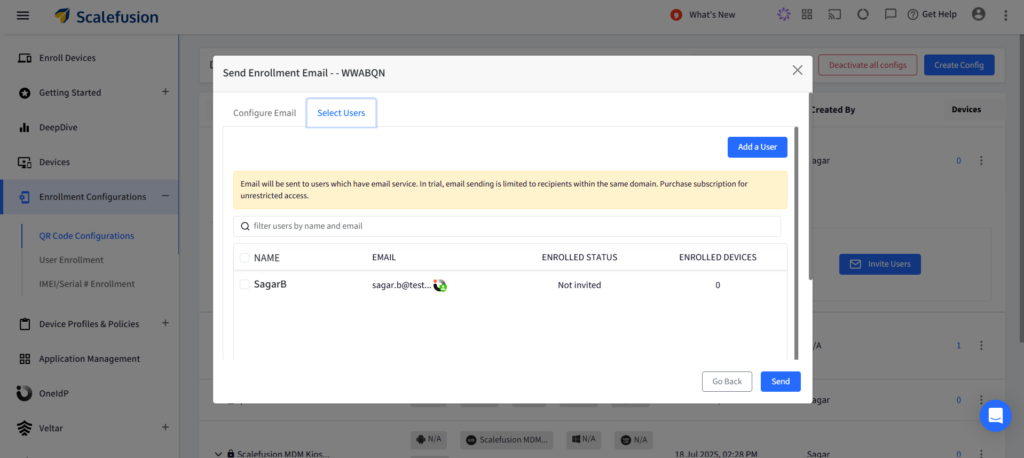This screenshot has height=458, width=1024.
Task: Click the Invite Users button
Action: 880,264
